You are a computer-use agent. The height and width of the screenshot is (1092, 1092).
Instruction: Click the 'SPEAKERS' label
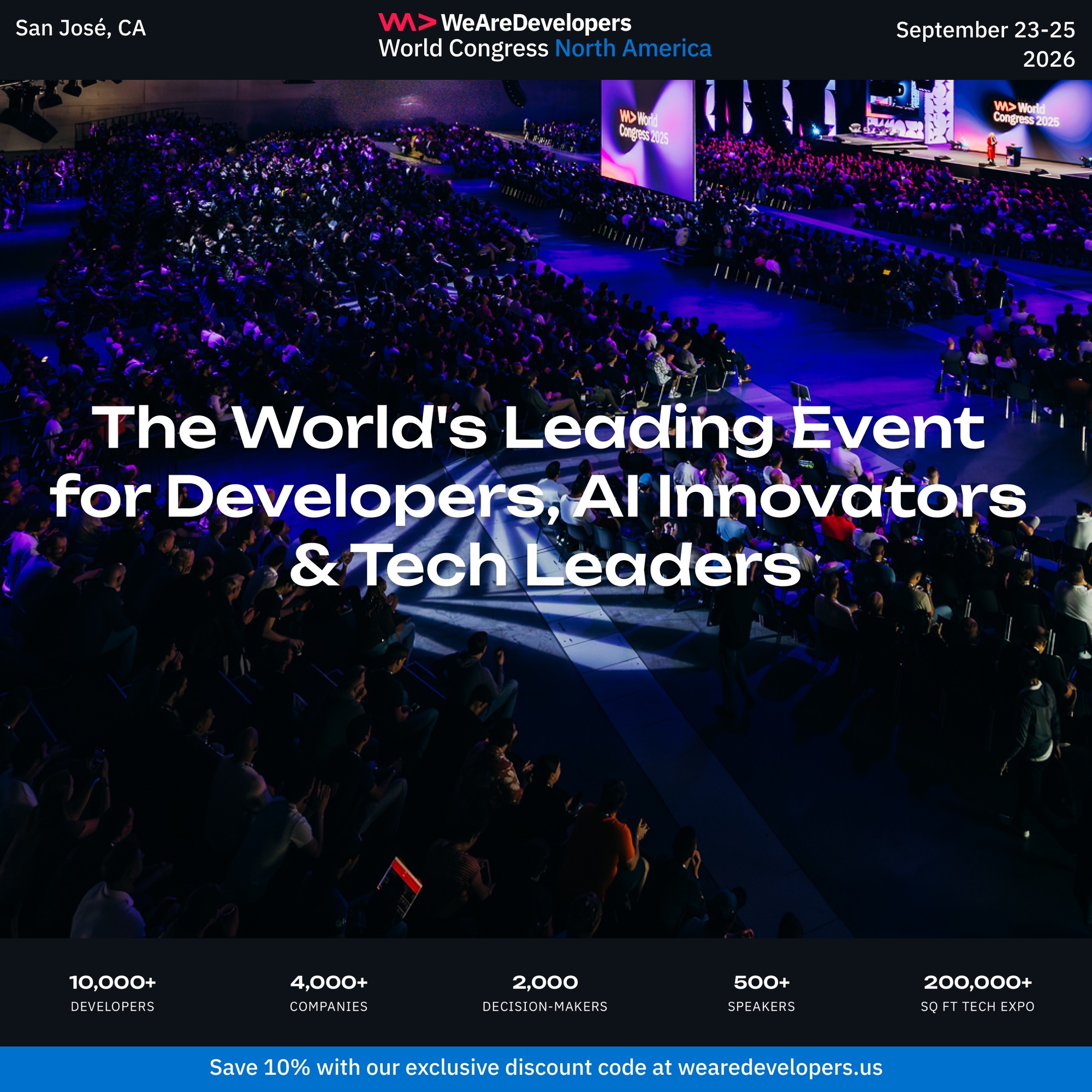point(761,1007)
